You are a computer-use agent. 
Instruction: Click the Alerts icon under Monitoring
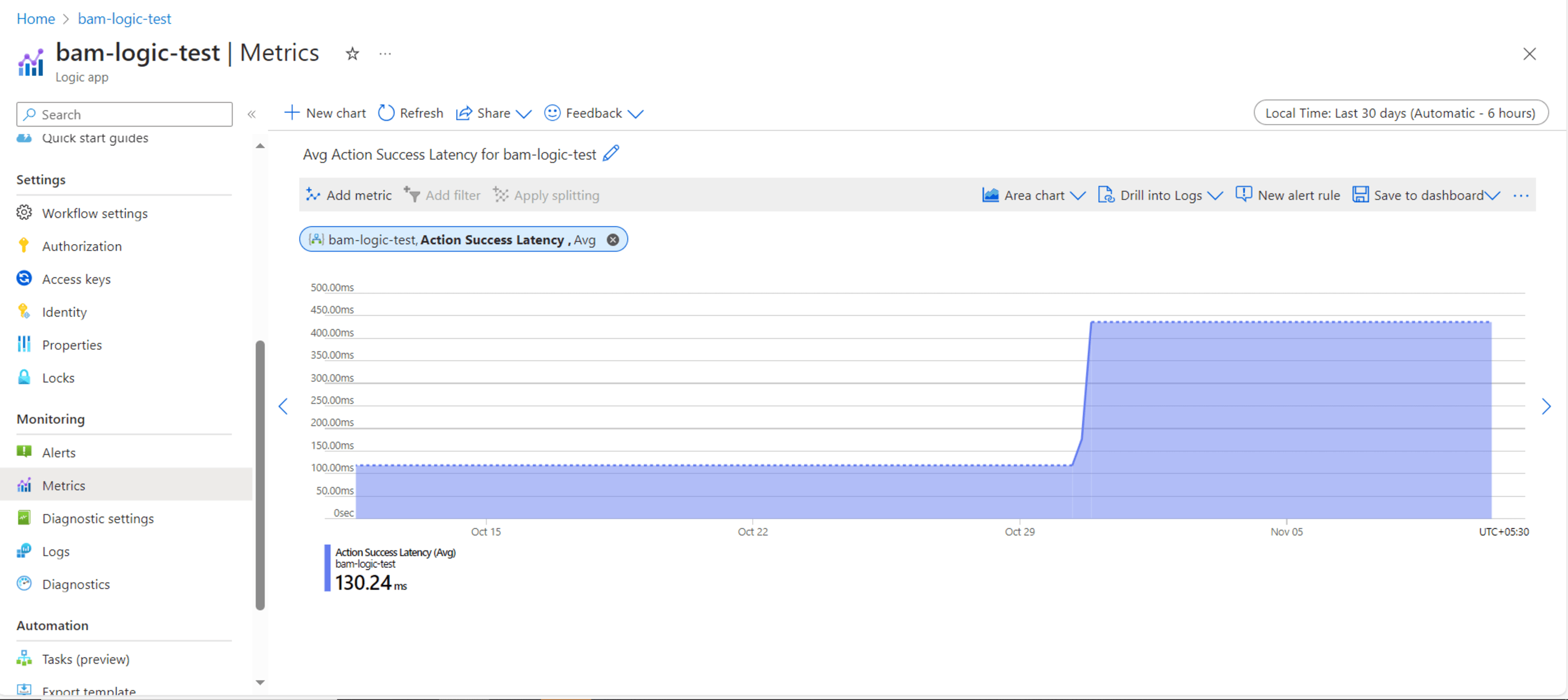(24, 452)
